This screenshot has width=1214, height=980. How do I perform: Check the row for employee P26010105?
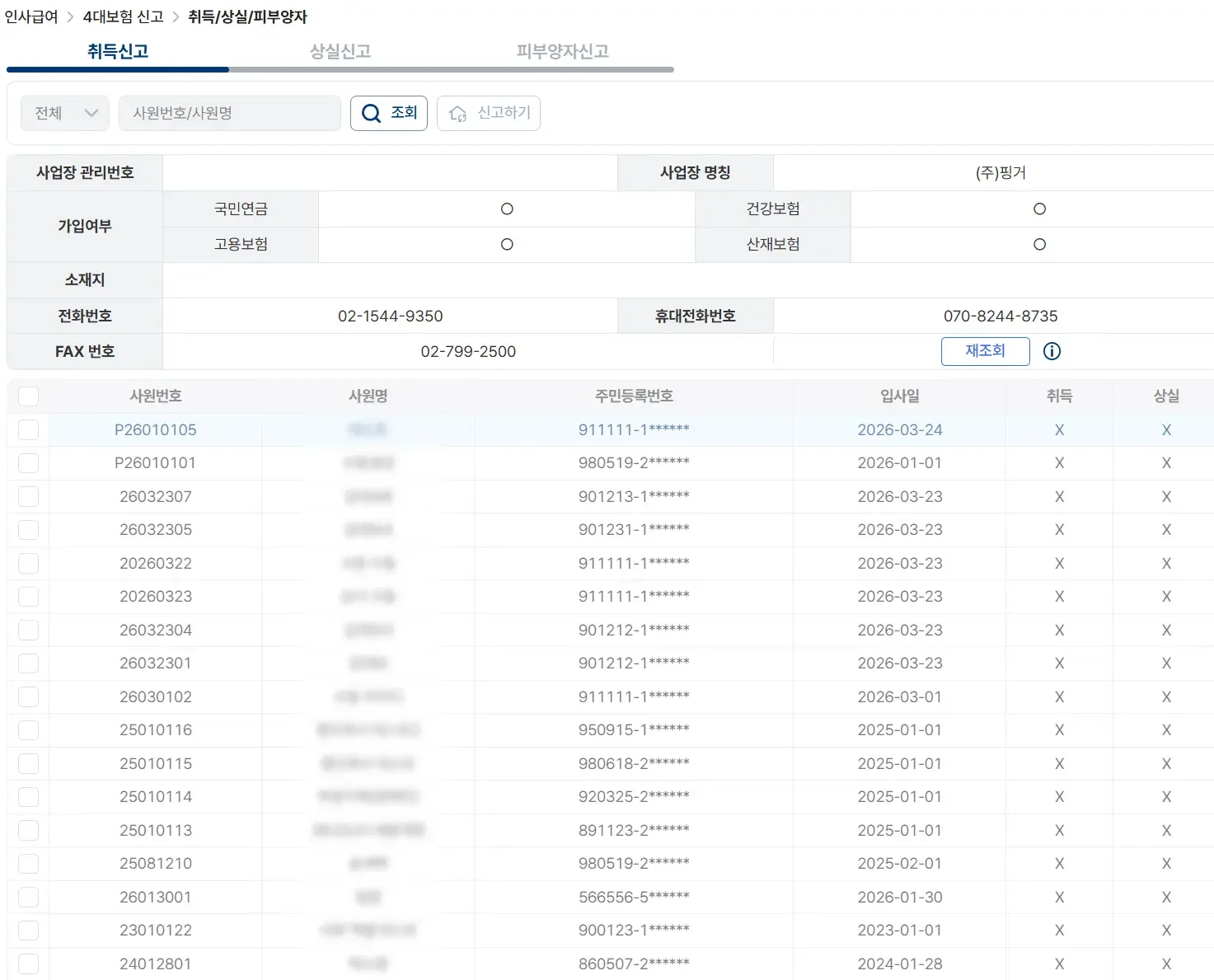(x=29, y=430)
